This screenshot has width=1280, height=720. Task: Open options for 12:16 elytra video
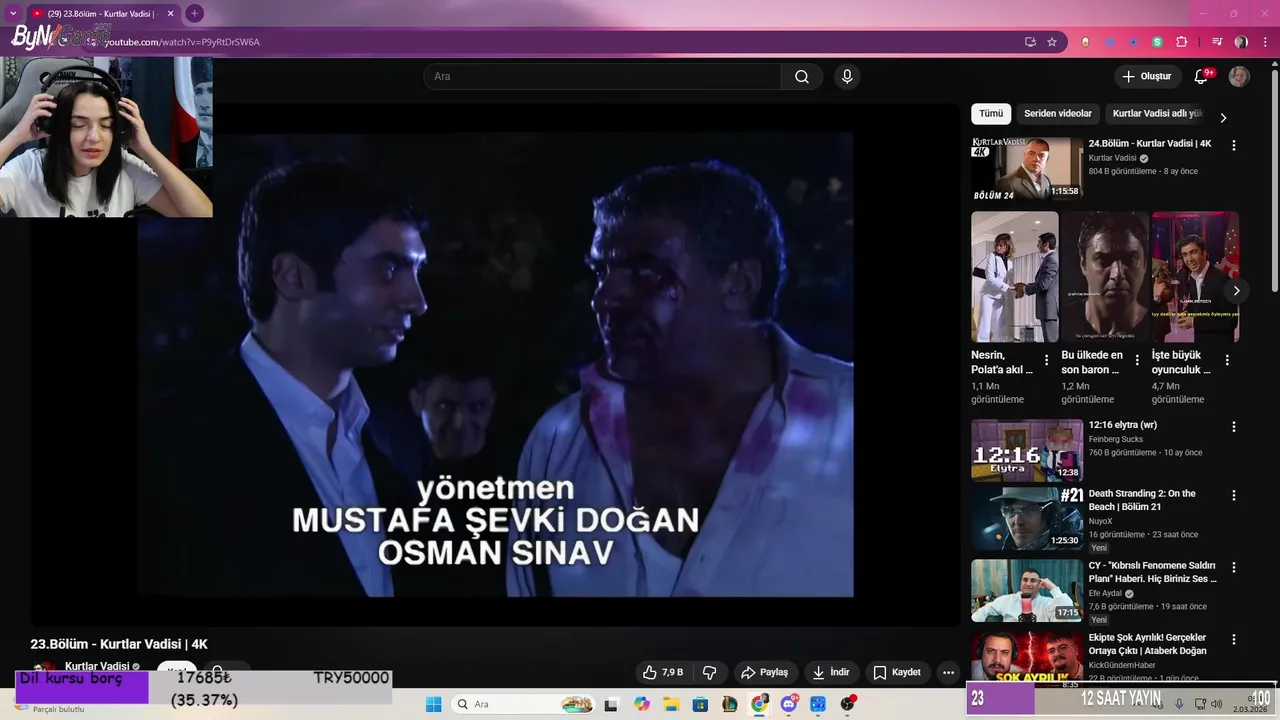coord(1233,426)
